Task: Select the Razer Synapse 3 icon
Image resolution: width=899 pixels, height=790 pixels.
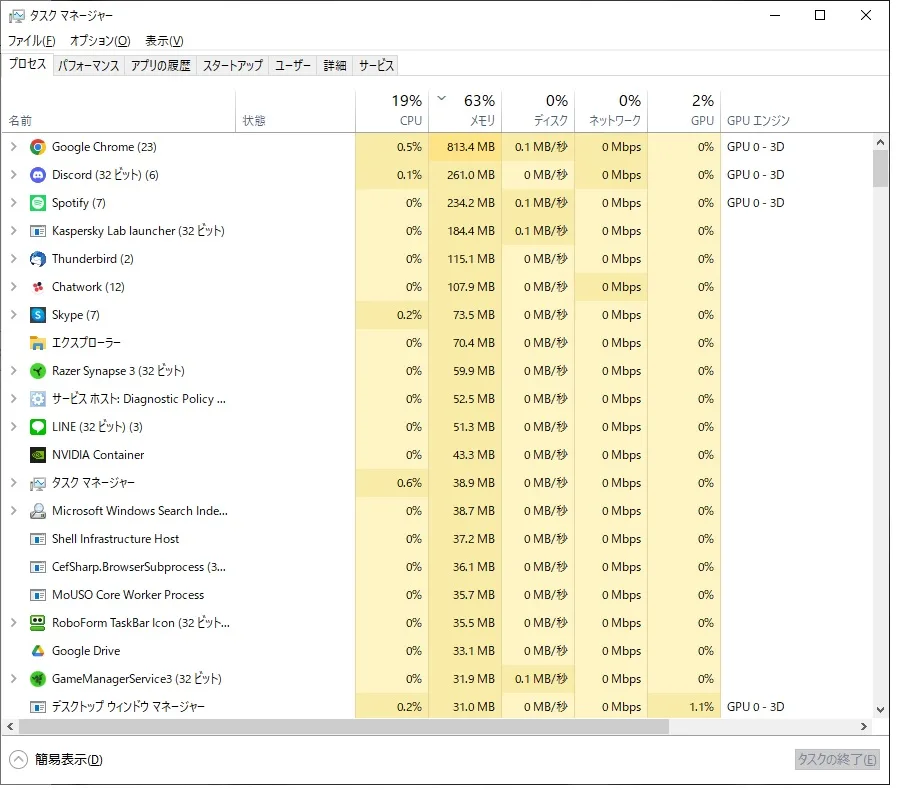Action: click(38, 371)
